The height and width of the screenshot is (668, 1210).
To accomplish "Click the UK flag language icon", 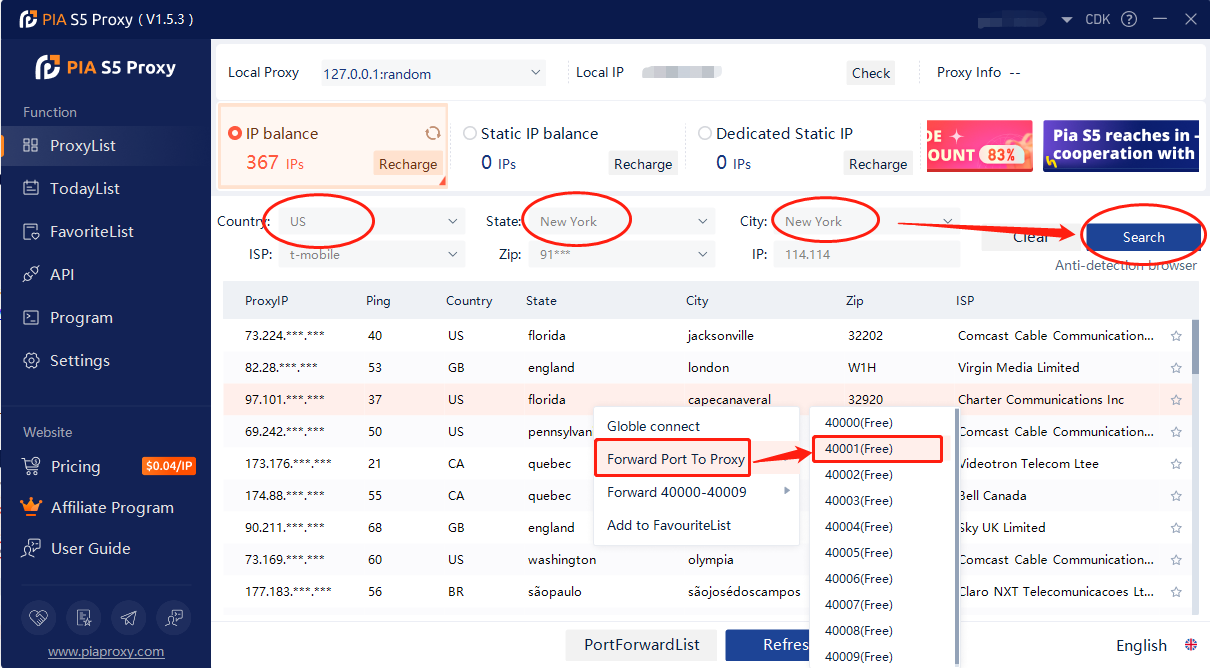I will 1191,645.
